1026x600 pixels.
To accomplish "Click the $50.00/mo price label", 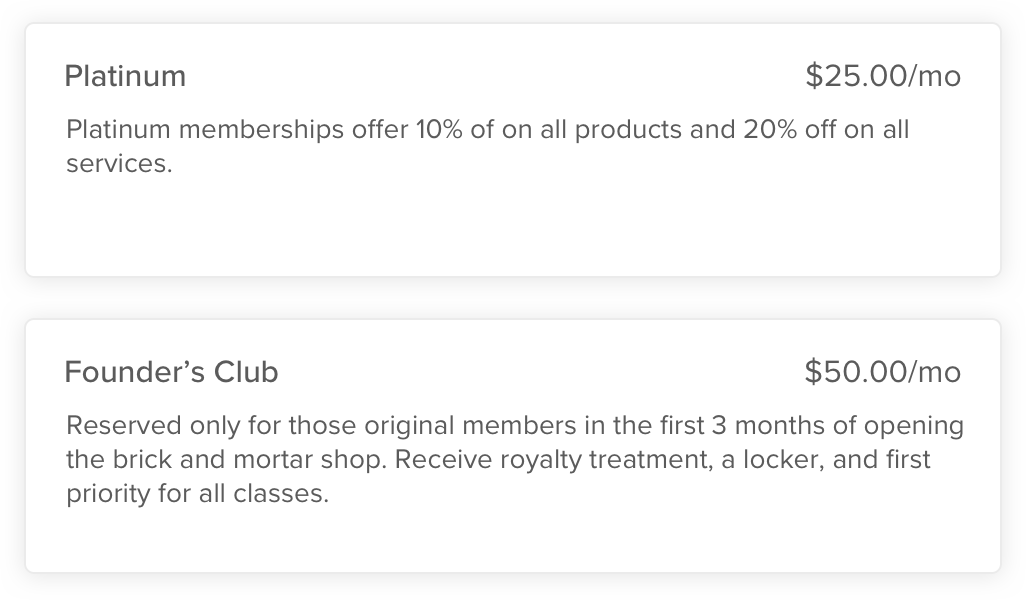I will coord(882,372).
